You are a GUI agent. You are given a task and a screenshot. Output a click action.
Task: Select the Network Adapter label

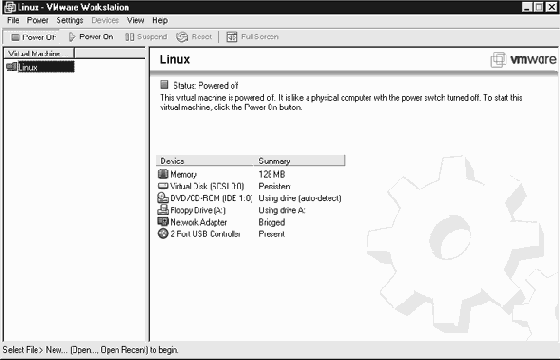pyautogui.click(x=199, y=222)
